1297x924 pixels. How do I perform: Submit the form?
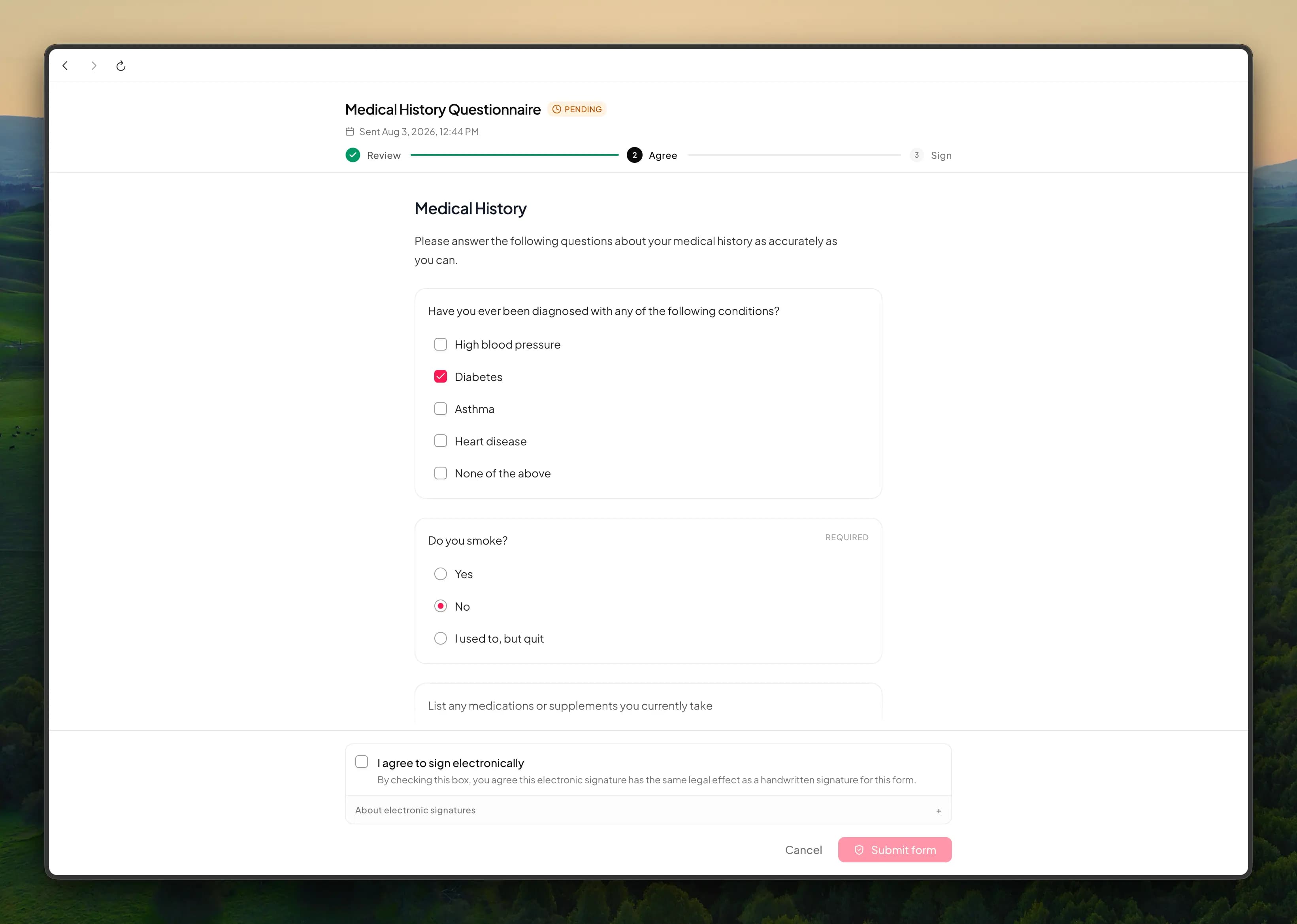894,849
